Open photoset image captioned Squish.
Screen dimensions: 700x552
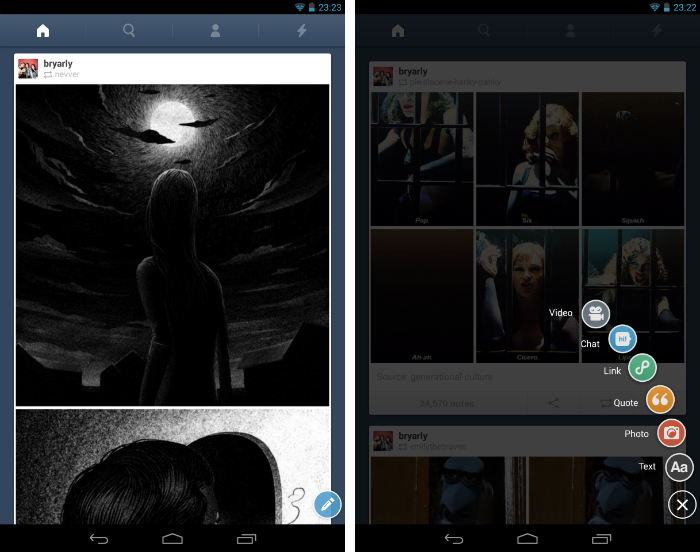(633, 159)
